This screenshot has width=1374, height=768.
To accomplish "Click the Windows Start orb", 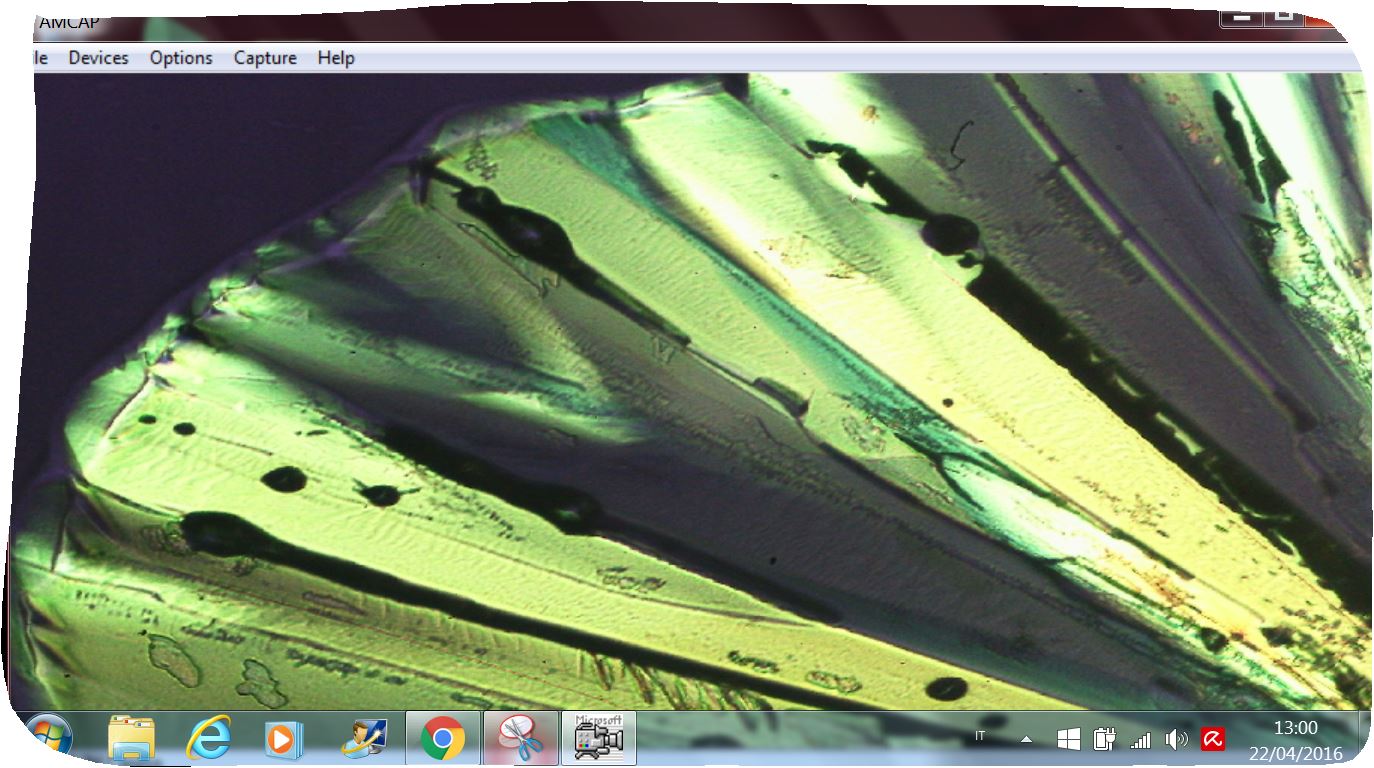I will tap(48, 738).
